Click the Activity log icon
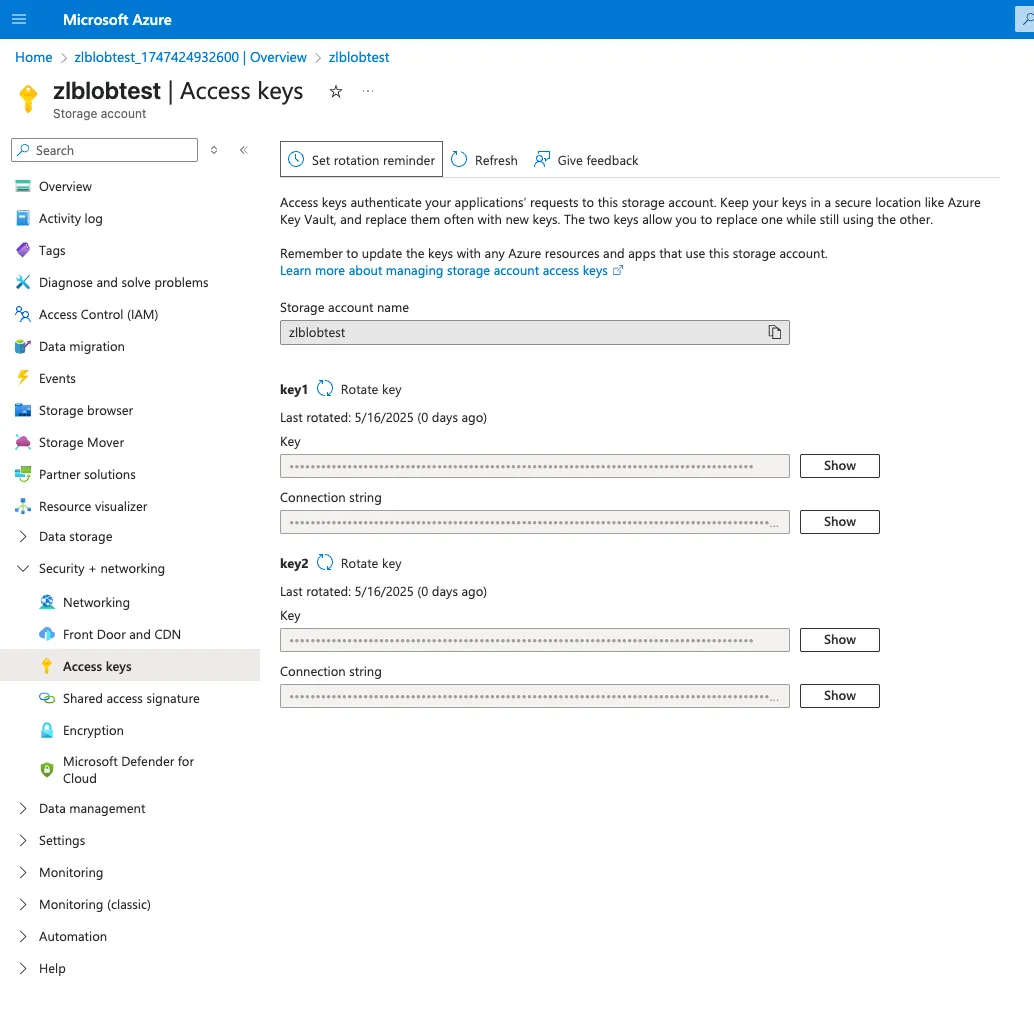1034x1013 pixels. point(23,218)
